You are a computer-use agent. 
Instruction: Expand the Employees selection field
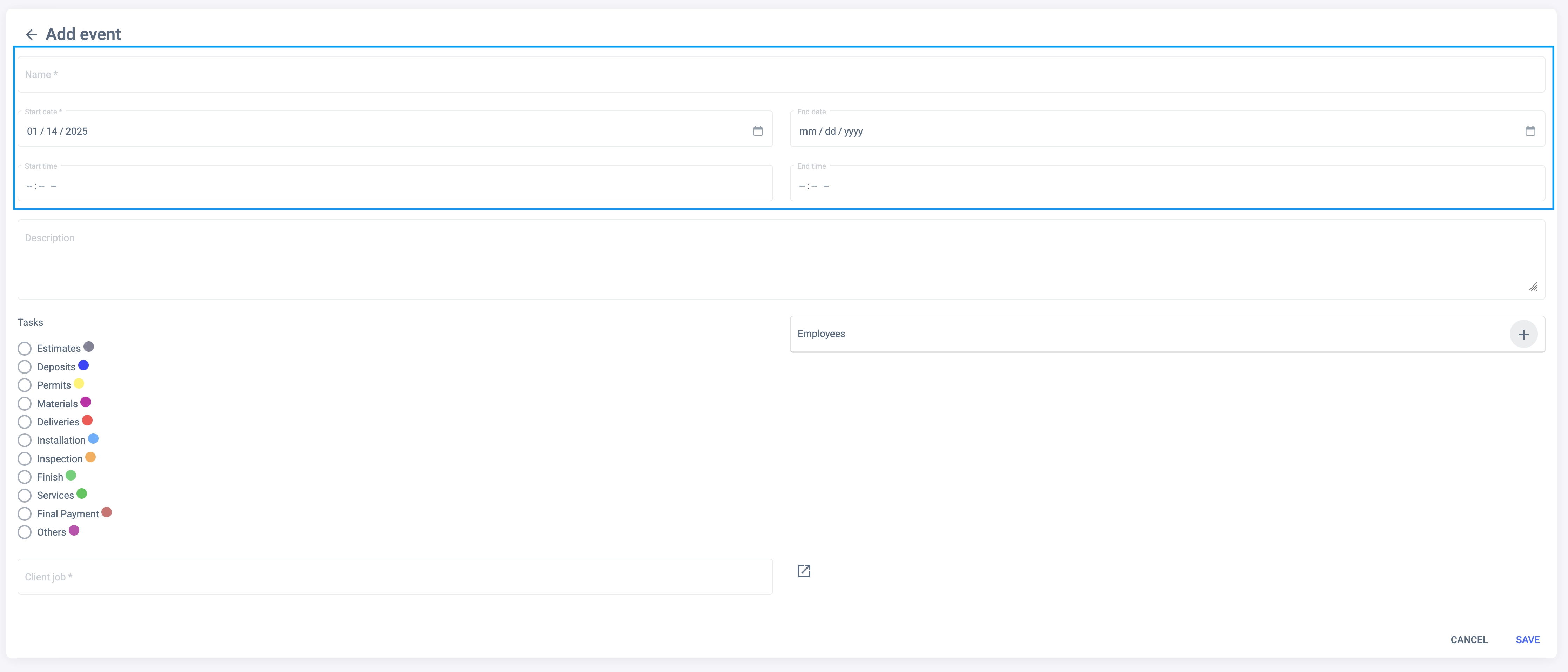pos(1144,334)
